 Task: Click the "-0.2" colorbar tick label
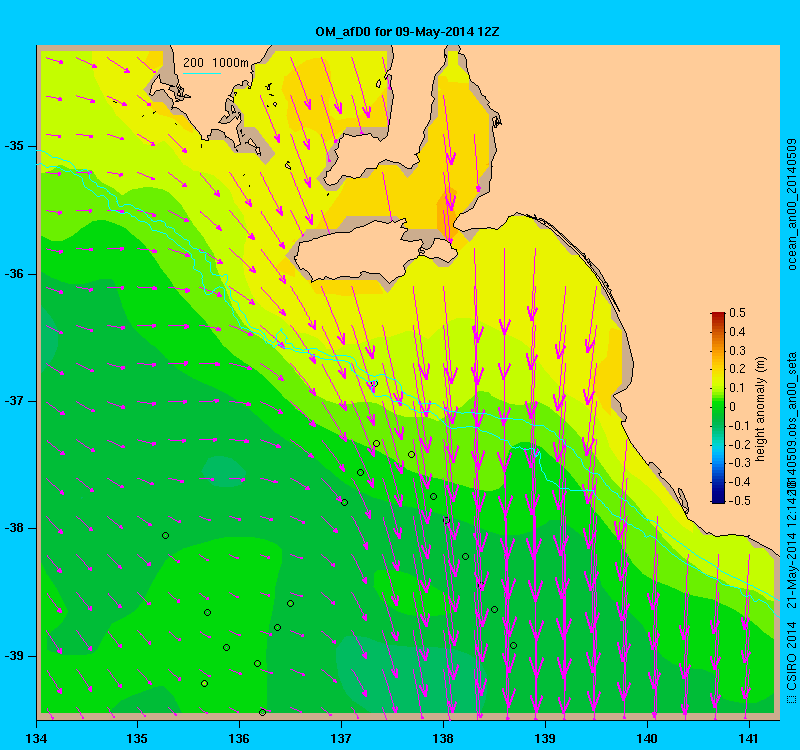739,444
